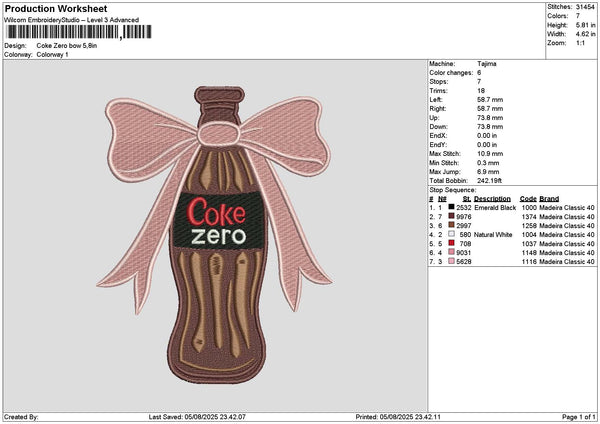600x424 pixels.
Task: Click thread code 1116
Action: tap(529, 261)
